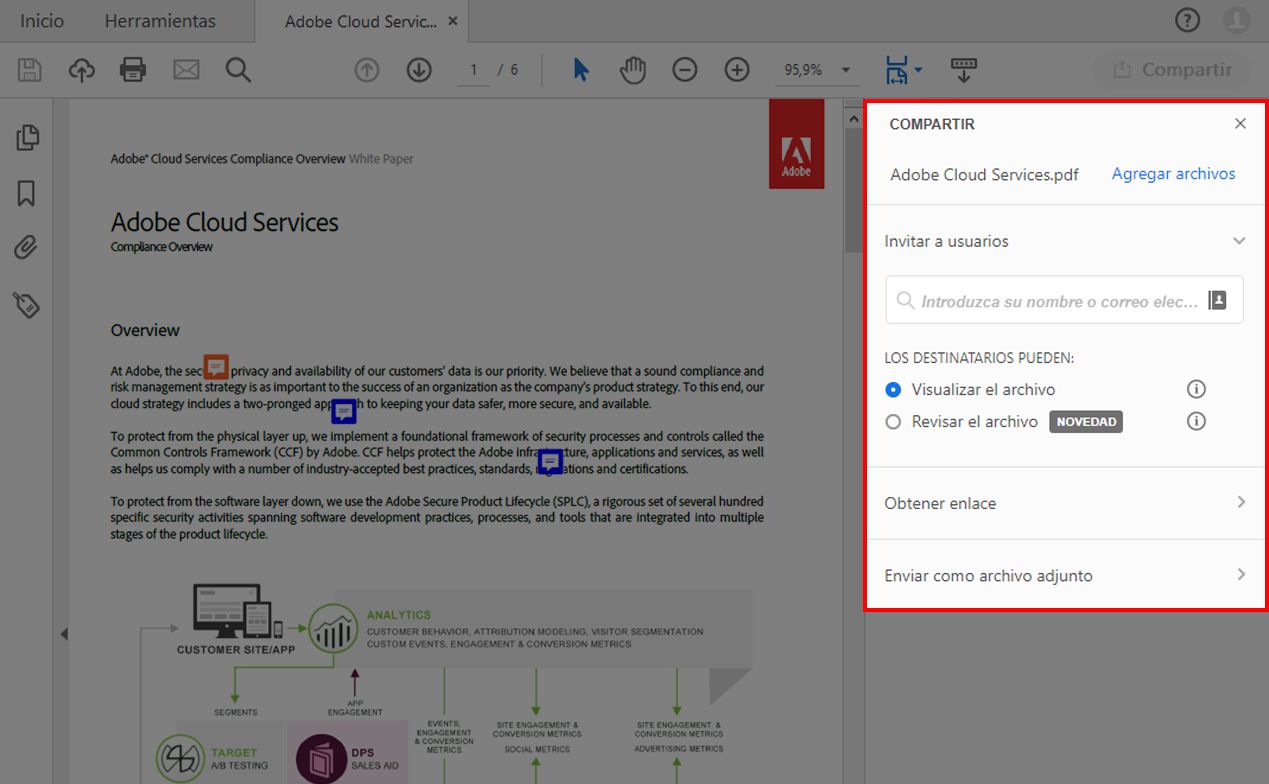Activate the Hand pan tool

click(x=633, y=70)
